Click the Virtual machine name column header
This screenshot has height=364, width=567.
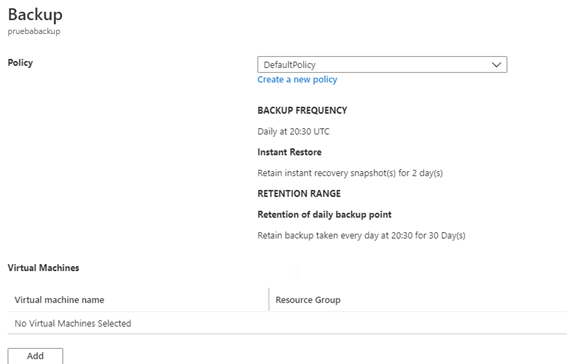pyautogui.click(x=59, y=300)
